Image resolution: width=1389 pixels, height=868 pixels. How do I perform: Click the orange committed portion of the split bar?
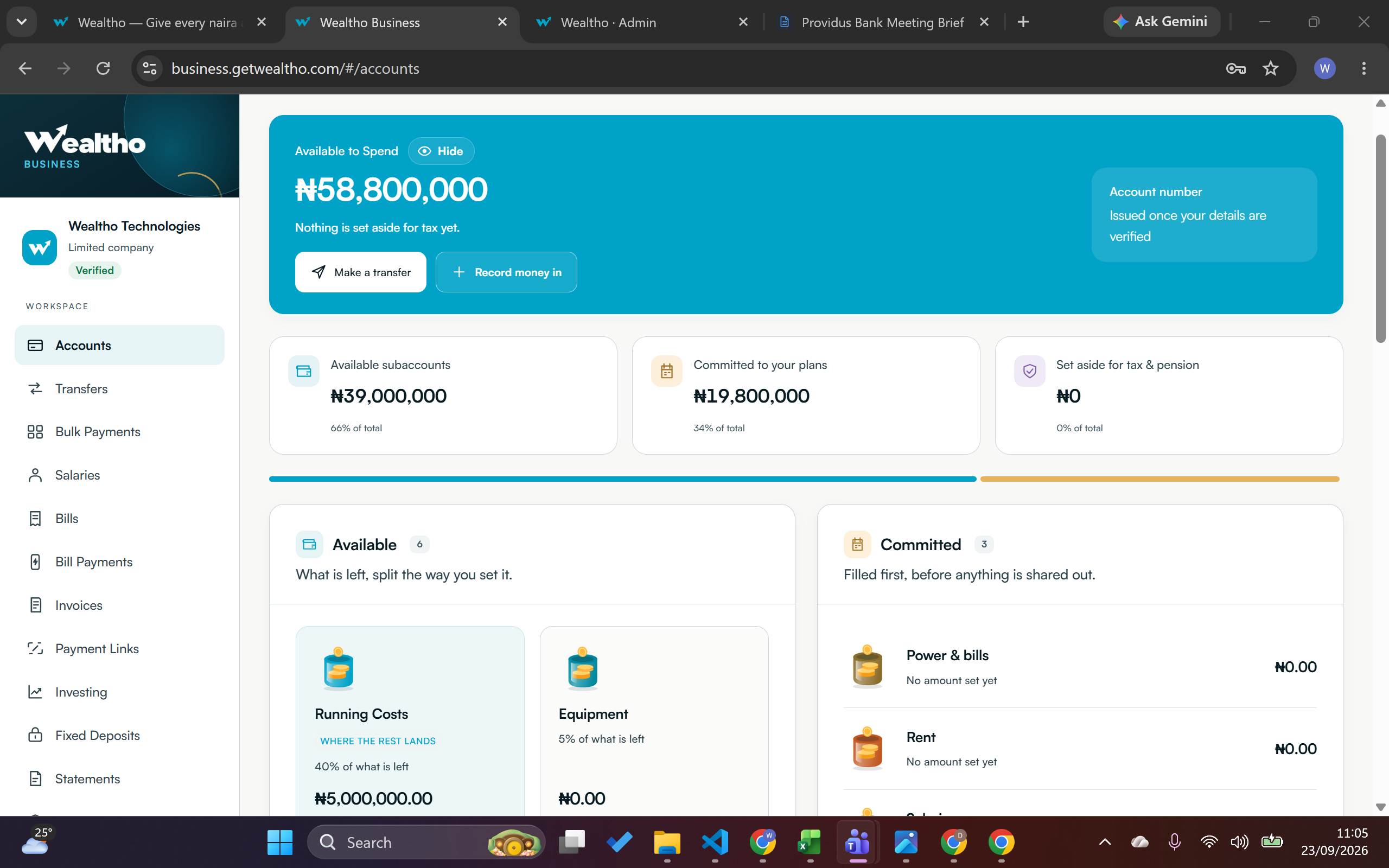pyautogui.click(x=1159, y=479)
